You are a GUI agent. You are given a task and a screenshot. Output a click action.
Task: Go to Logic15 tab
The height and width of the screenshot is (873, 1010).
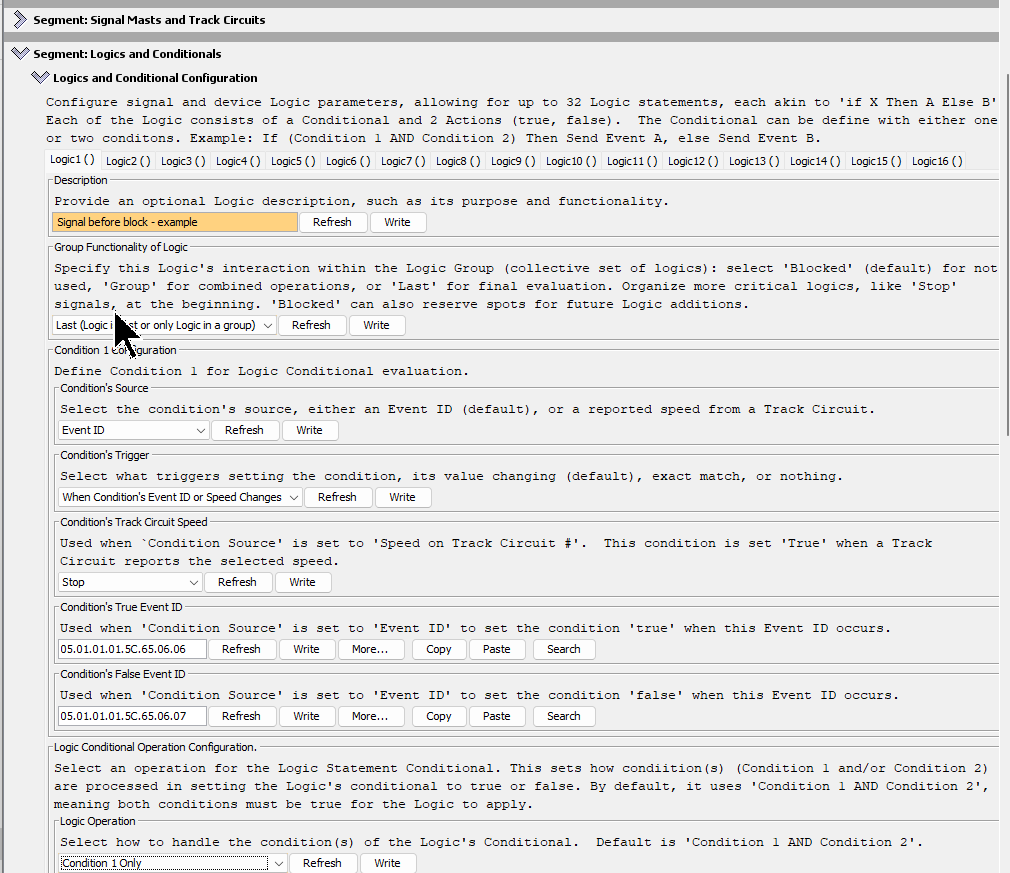click(x=875, y=161)
